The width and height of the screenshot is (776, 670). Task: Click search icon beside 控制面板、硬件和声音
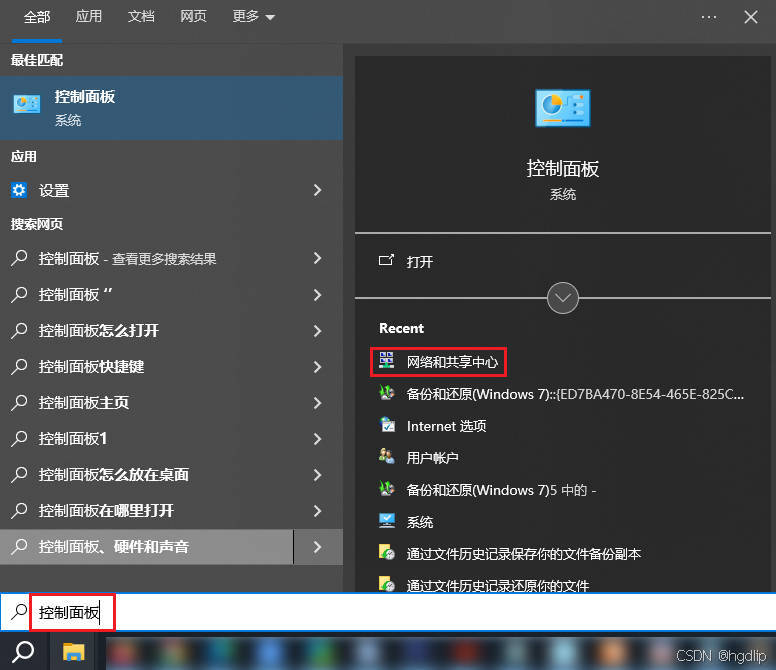click(19, 547)
